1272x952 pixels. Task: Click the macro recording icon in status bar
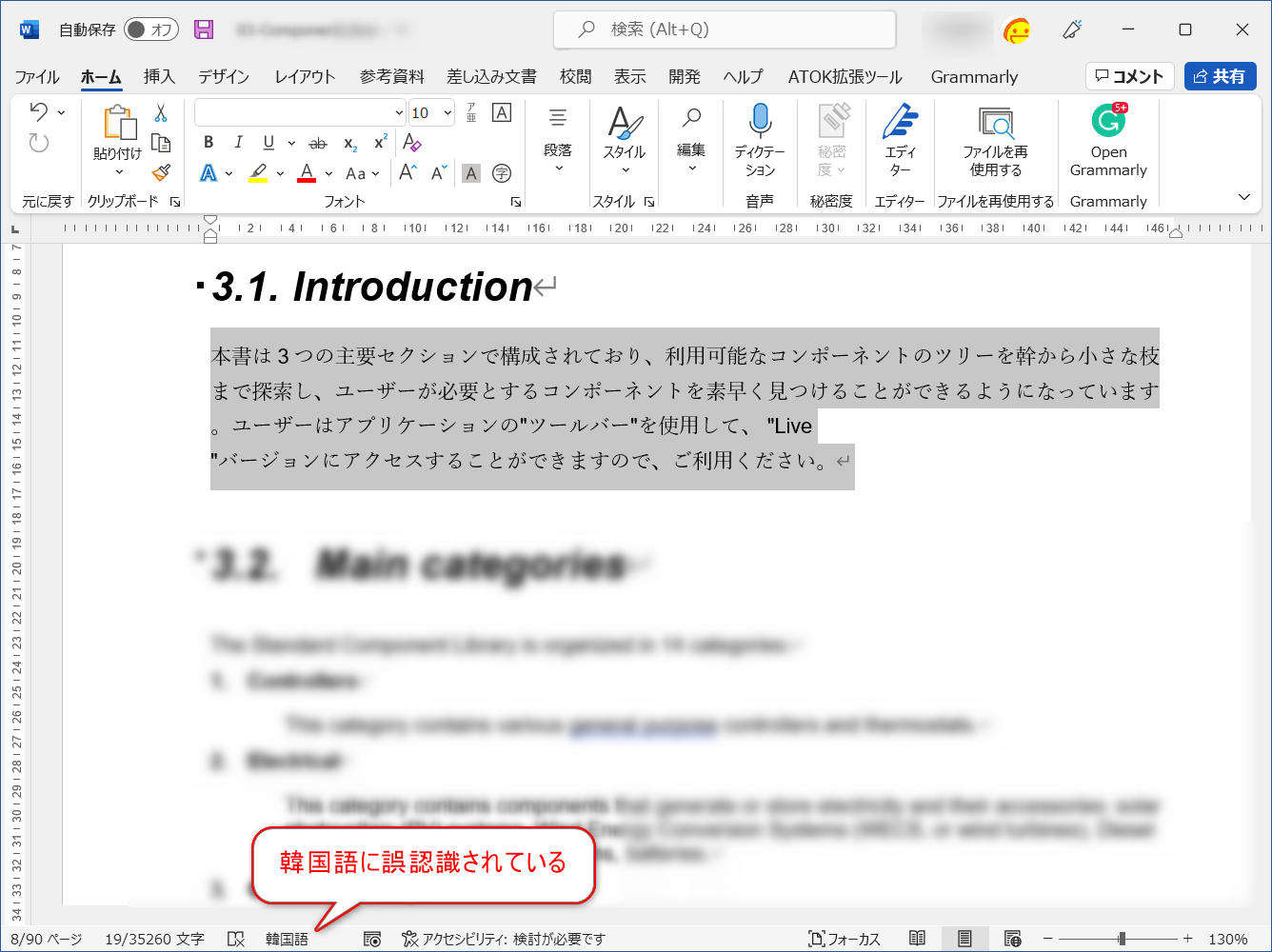(372, 940)
